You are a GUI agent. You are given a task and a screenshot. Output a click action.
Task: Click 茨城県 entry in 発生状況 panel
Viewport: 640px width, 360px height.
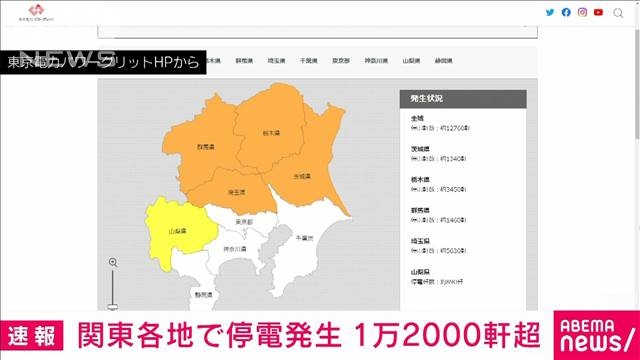[x=420, y=149]
